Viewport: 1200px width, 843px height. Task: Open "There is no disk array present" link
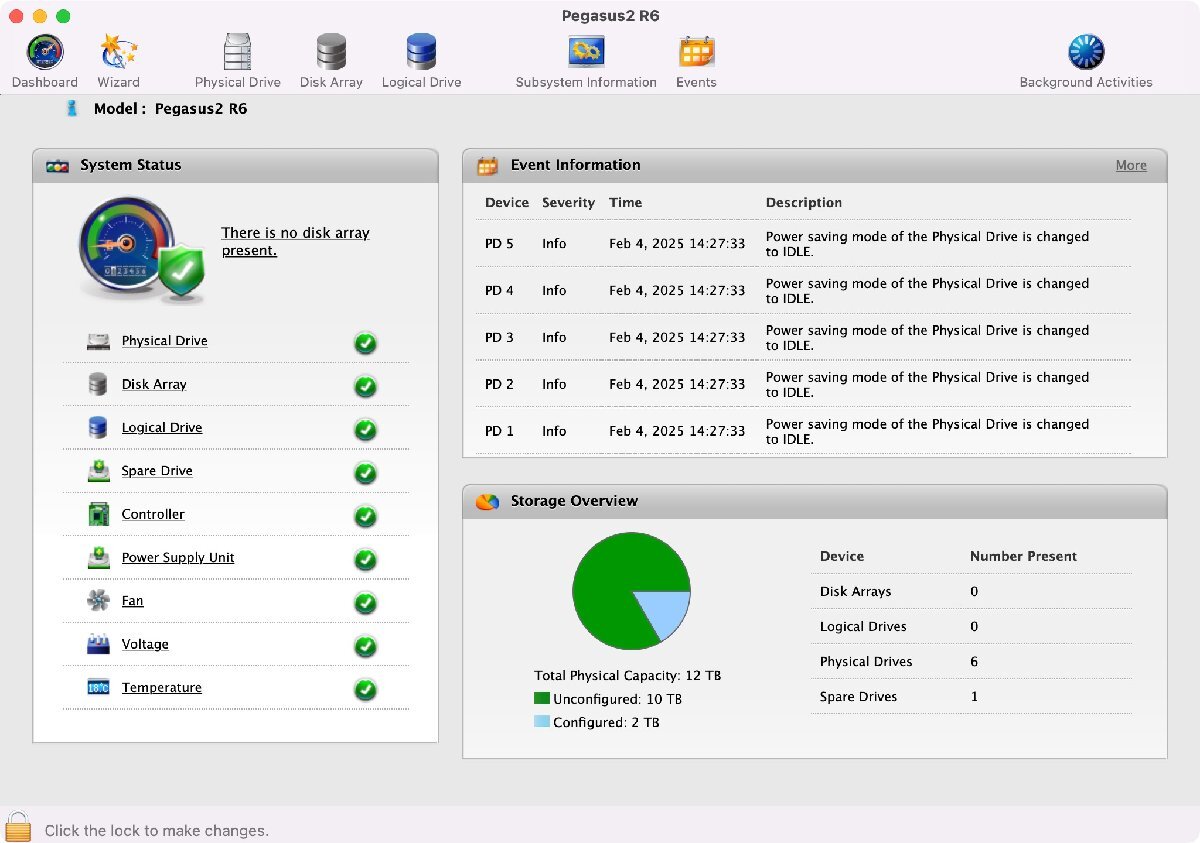pos(295,241)
